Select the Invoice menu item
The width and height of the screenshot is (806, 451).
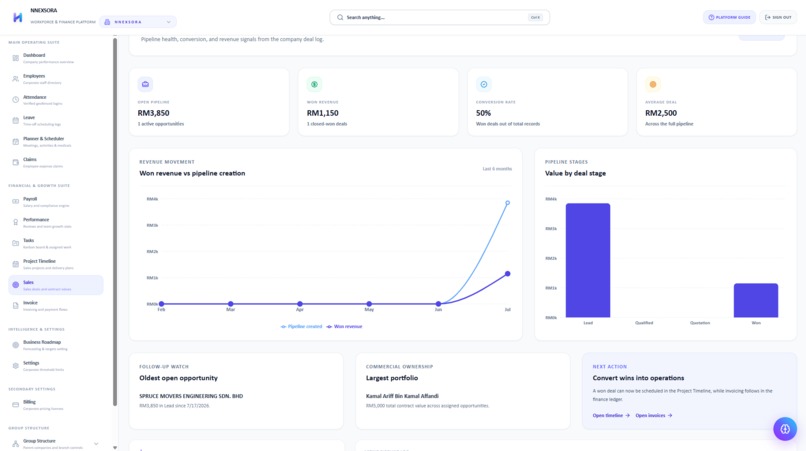(x=56, y=306)
